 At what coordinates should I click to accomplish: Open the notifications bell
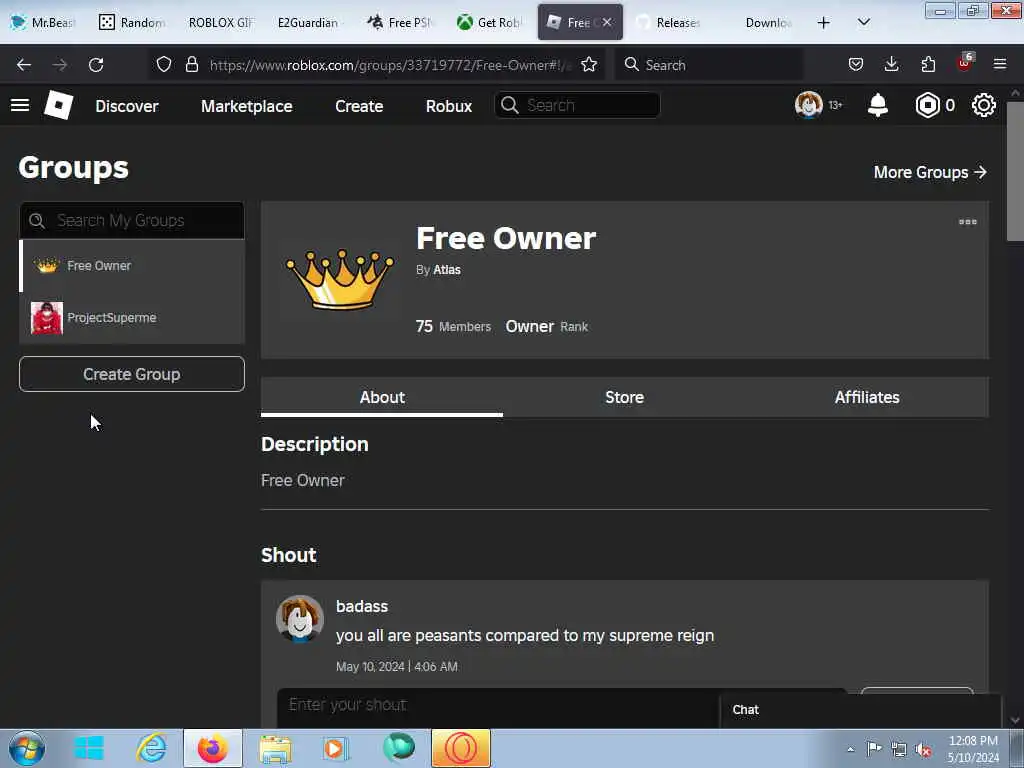coord(878,105)
